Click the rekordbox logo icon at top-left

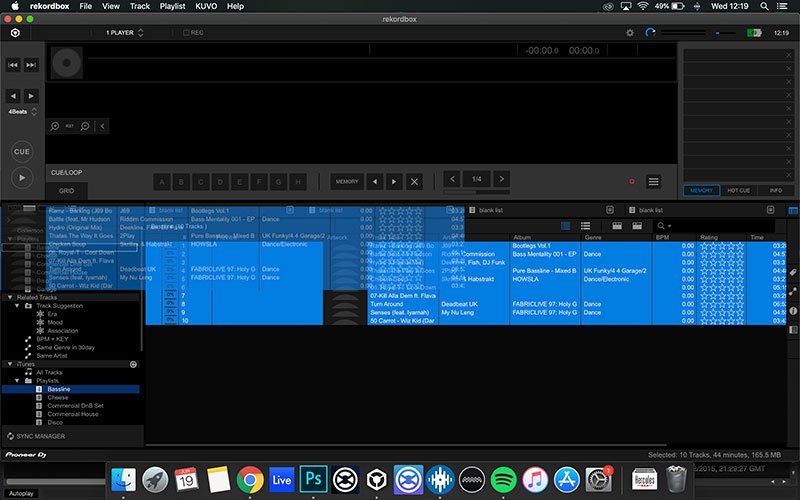coord(15,33)
